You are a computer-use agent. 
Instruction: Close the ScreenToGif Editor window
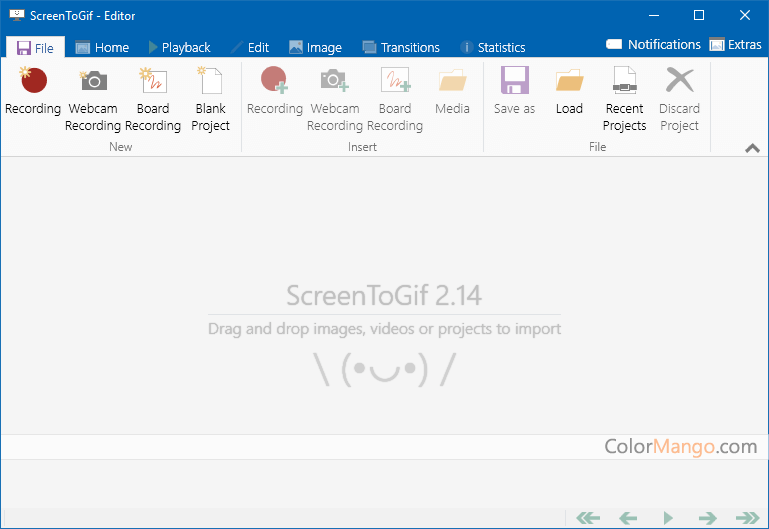(744, 15)
